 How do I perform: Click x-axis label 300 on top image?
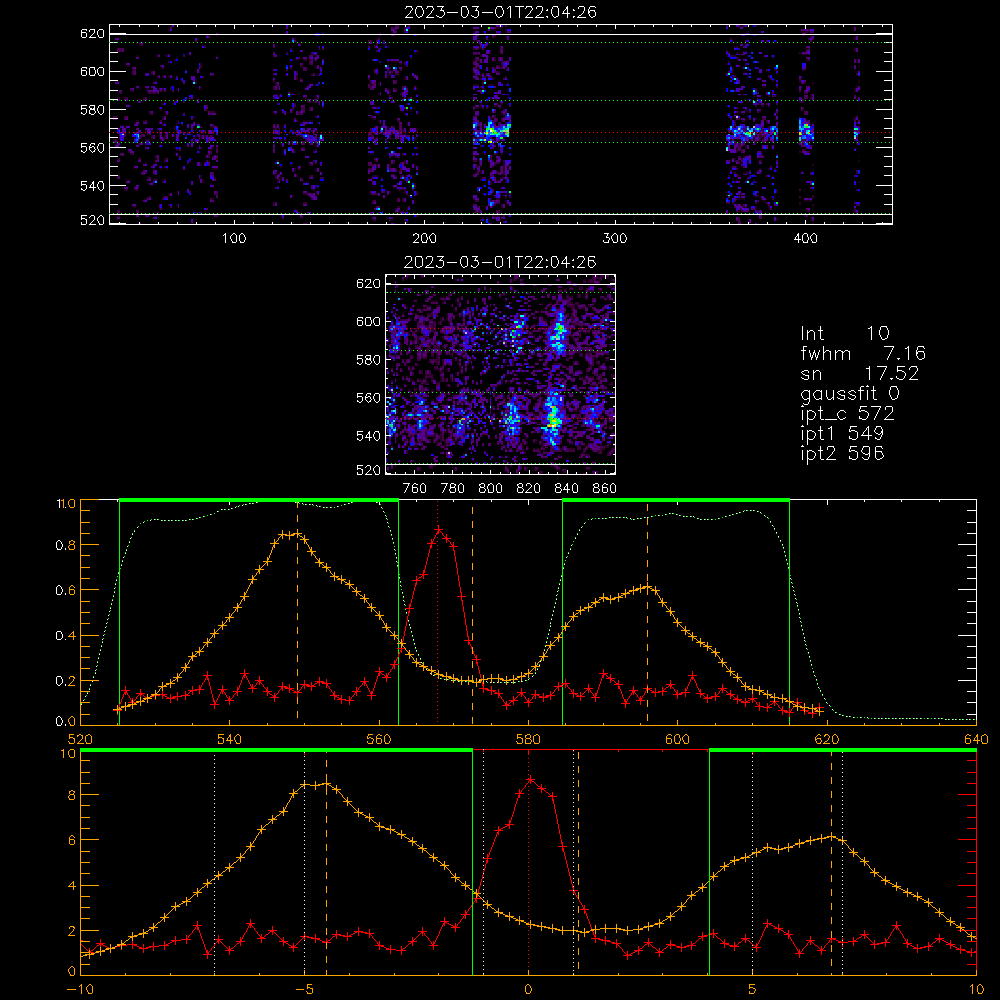click(x=615, y=239)
